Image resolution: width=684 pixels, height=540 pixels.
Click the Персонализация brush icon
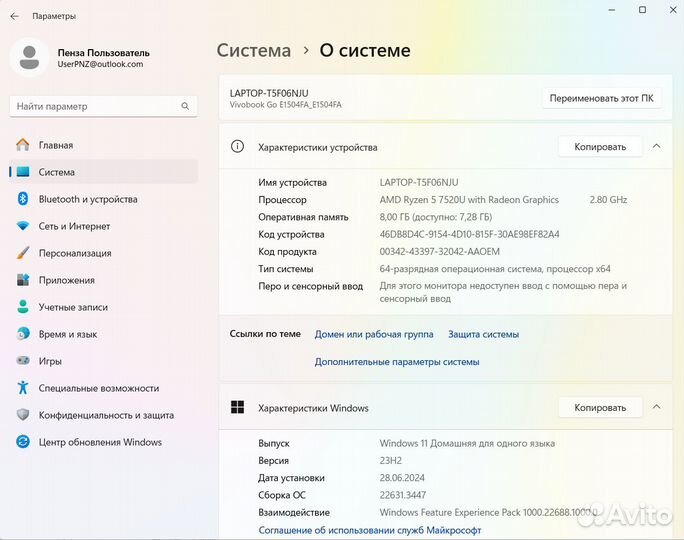point(23,253)
